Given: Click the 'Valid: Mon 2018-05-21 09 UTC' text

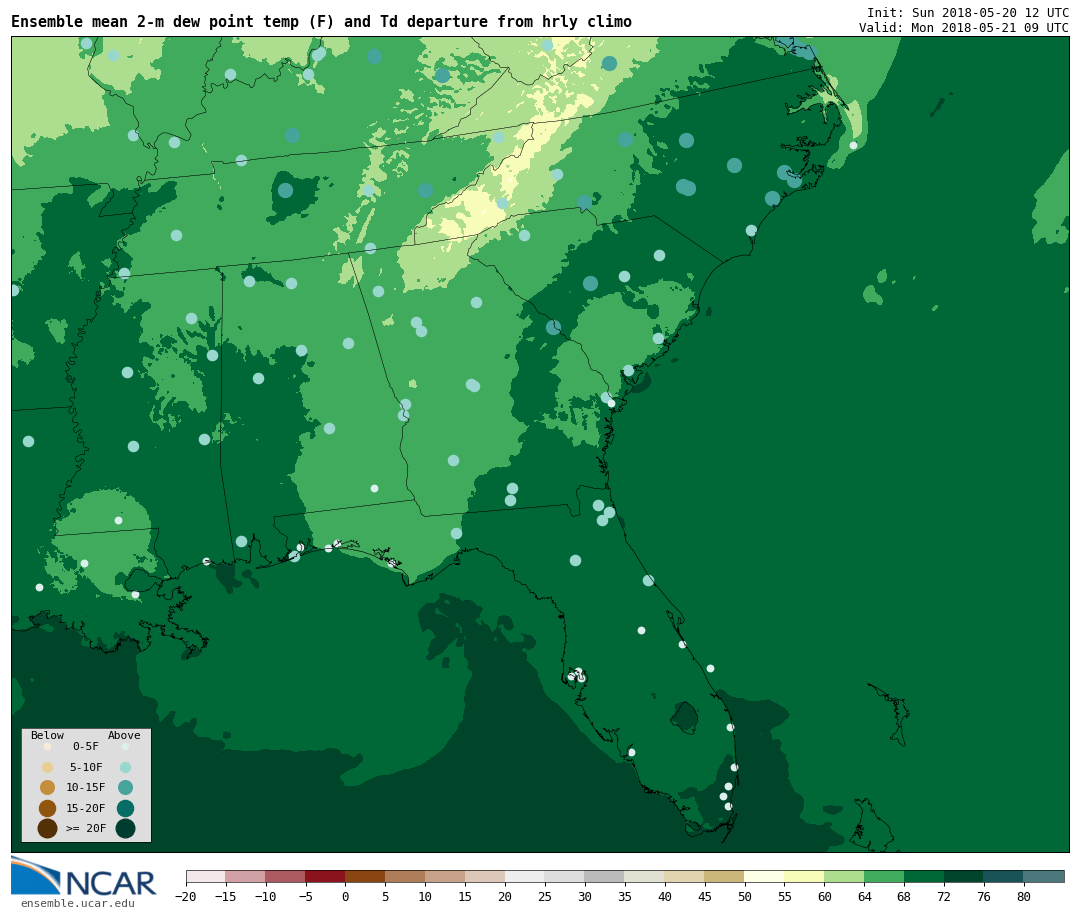Looking at the screenshot, I should pyautogui.click(x=963, y=28).
